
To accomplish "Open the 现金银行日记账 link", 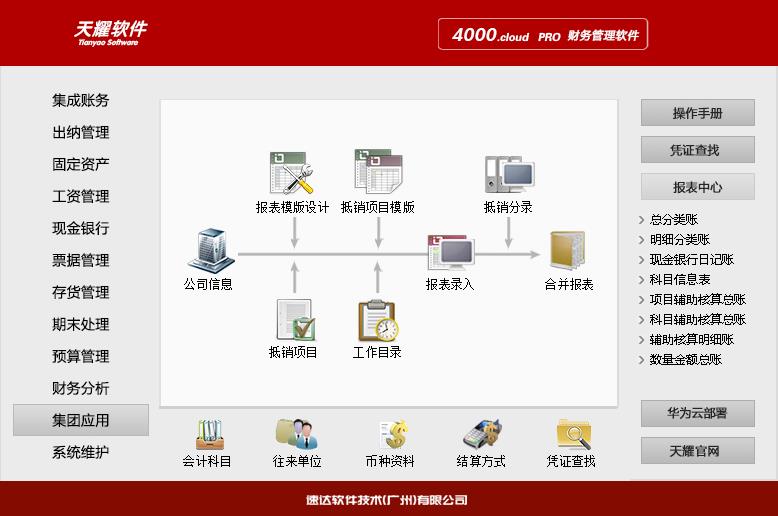I will [691, 259].
